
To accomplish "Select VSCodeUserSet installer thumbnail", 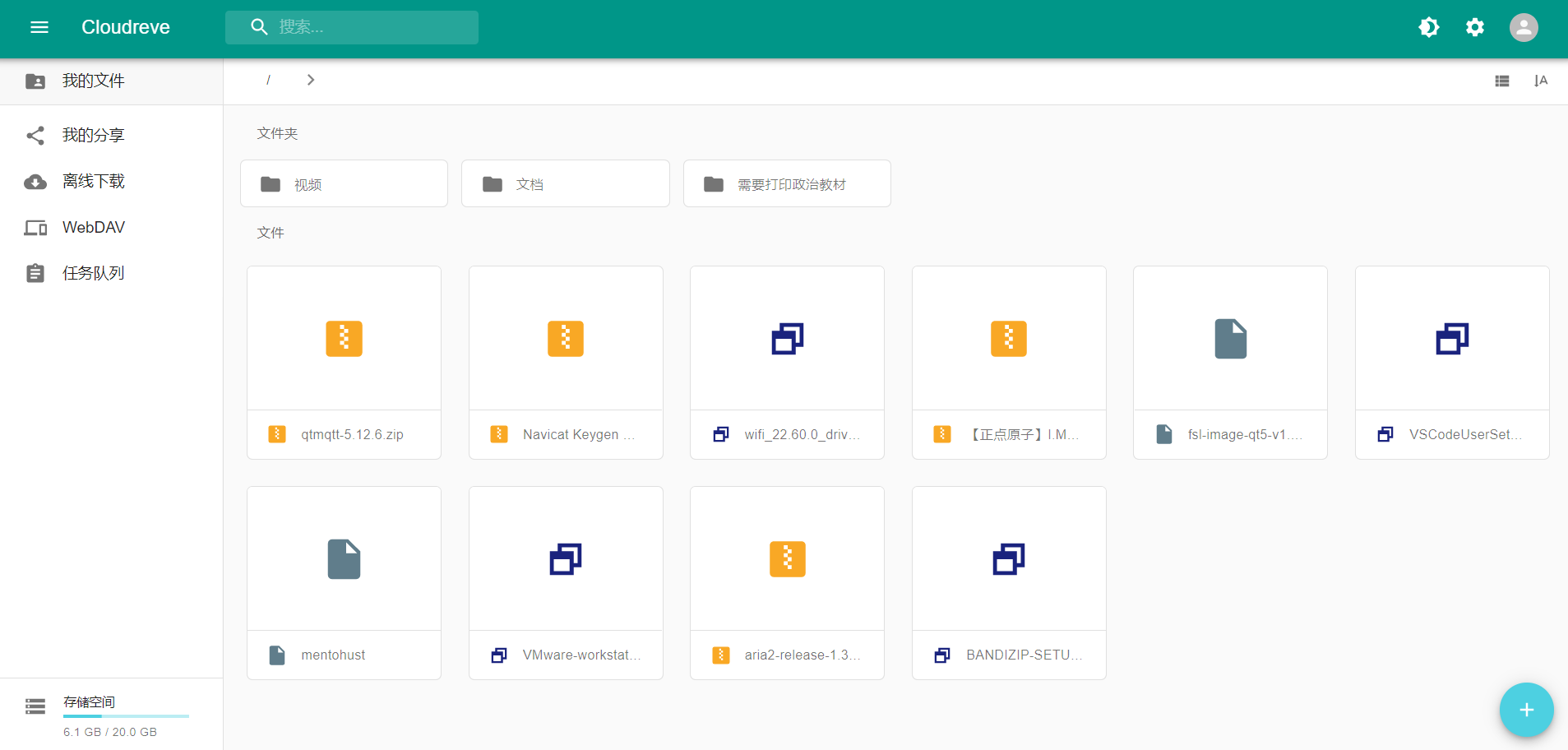I will [1452, 338].
